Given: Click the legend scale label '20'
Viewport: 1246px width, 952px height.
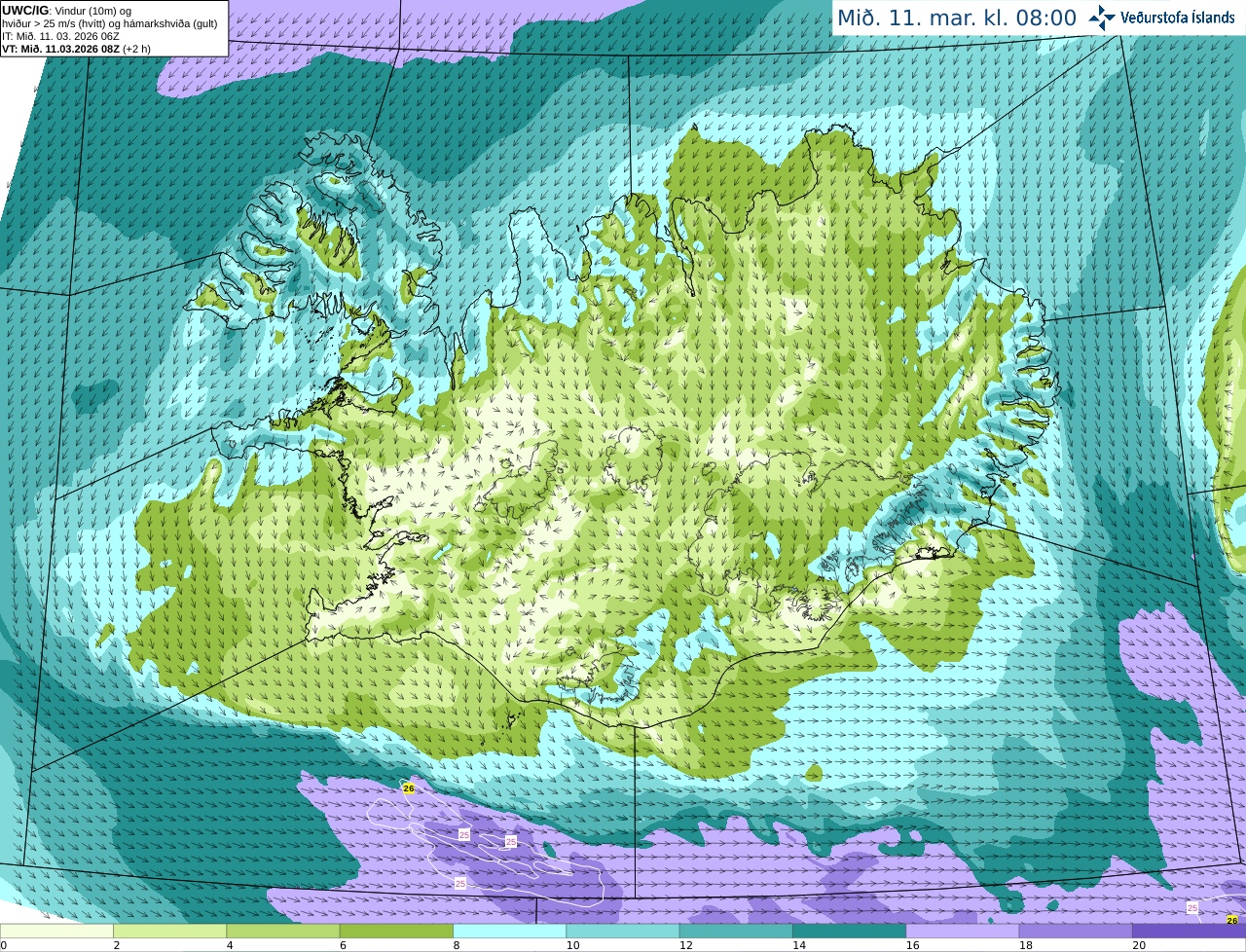Looking at the screenshot, I should tap(1139, 945).
